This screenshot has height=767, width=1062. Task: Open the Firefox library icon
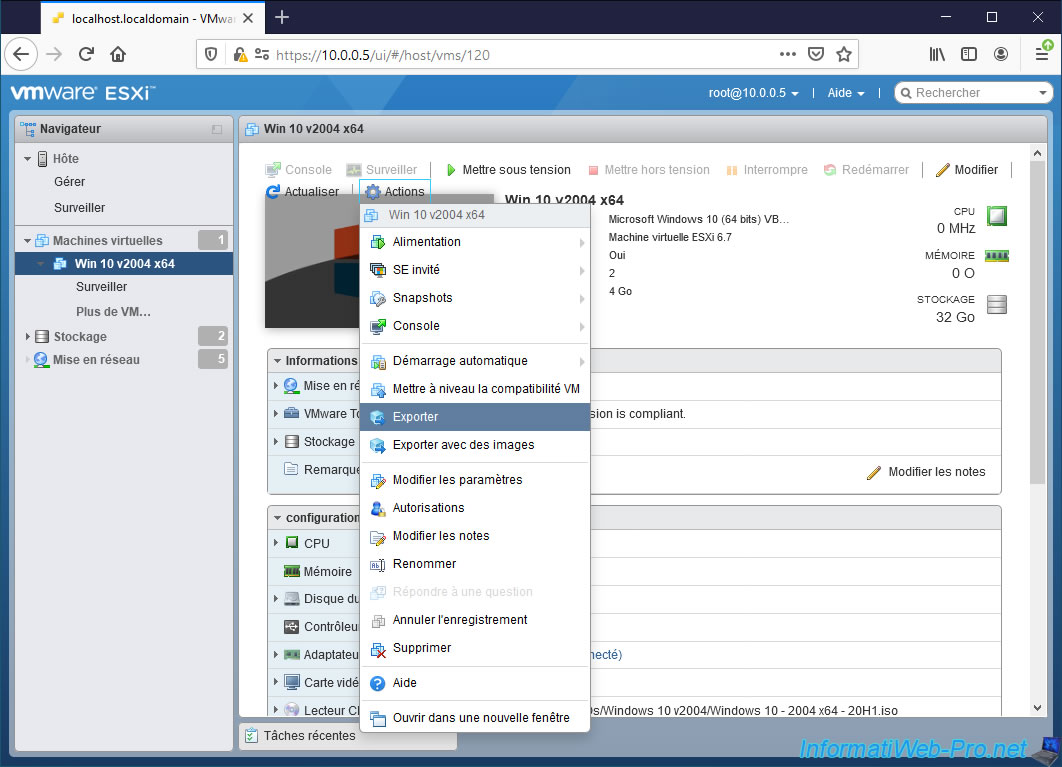(937, 54)
